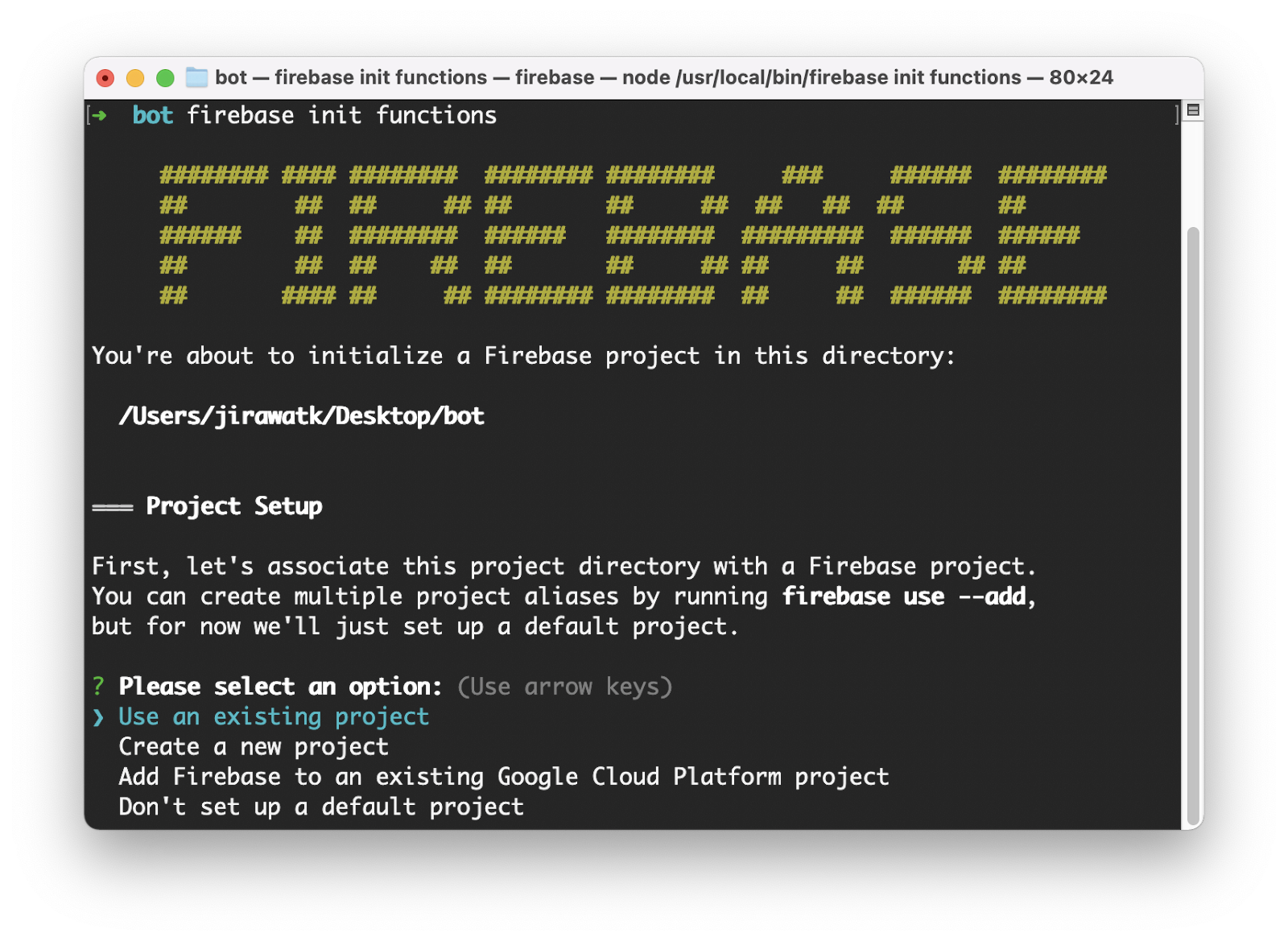Click the scroll marker icon at top right
This screenshot has height=941, width=1288.
point(1194,110)
